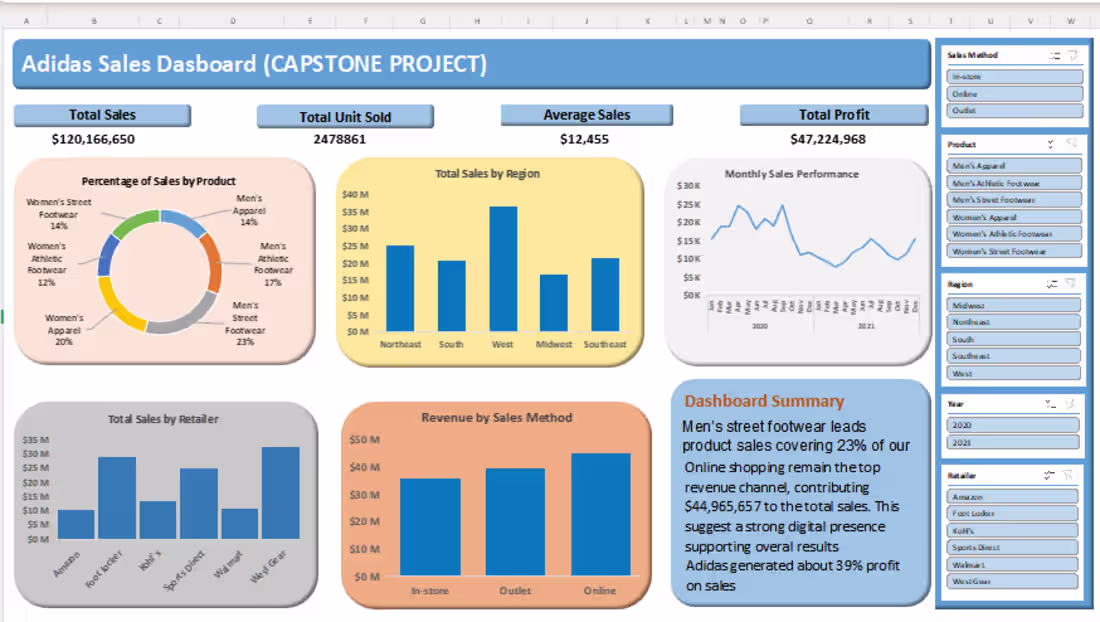Click the Online bar in Revenue chart

point(601,515)
